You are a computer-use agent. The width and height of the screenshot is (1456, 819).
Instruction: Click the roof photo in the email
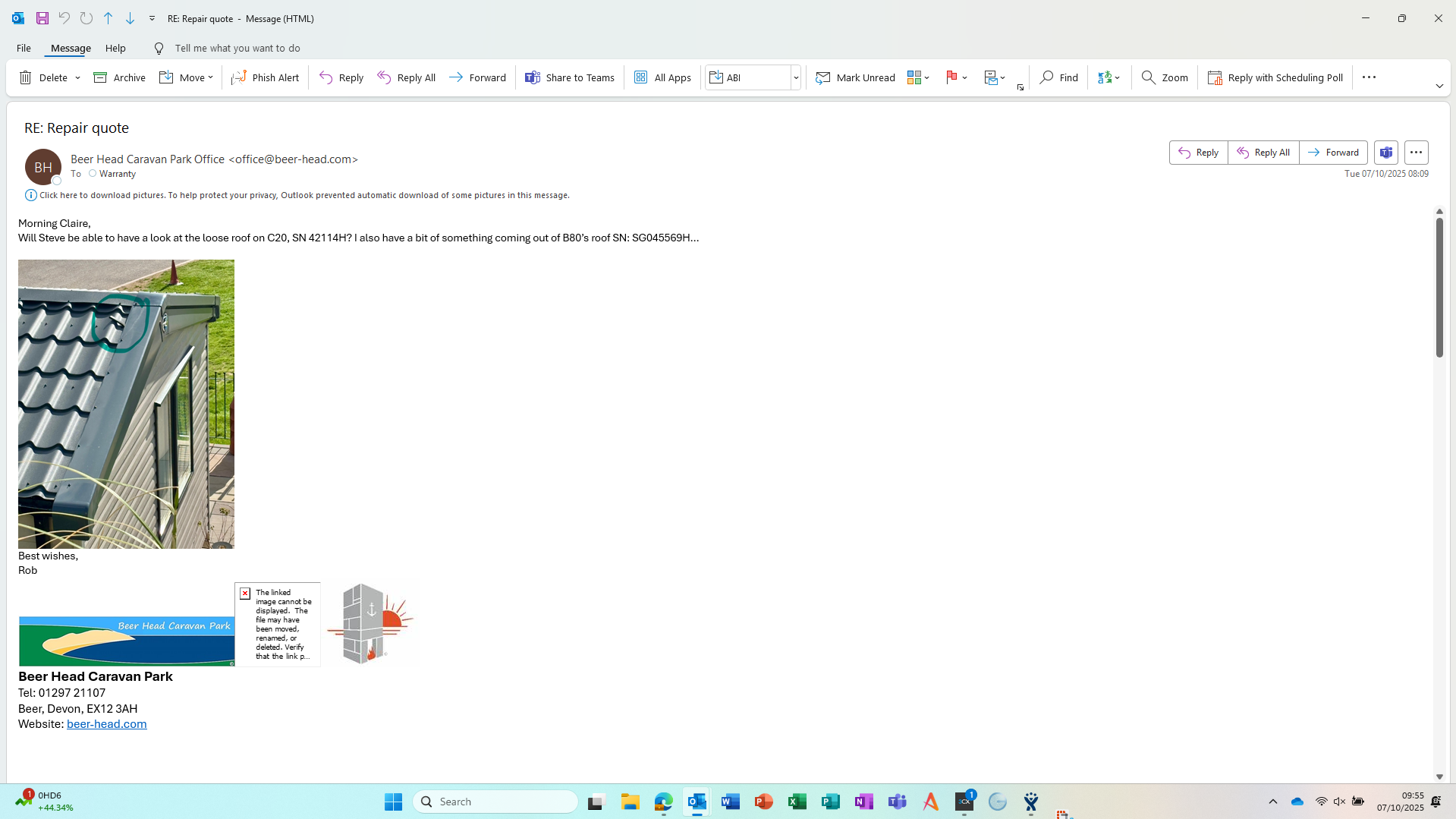(126, 404)
